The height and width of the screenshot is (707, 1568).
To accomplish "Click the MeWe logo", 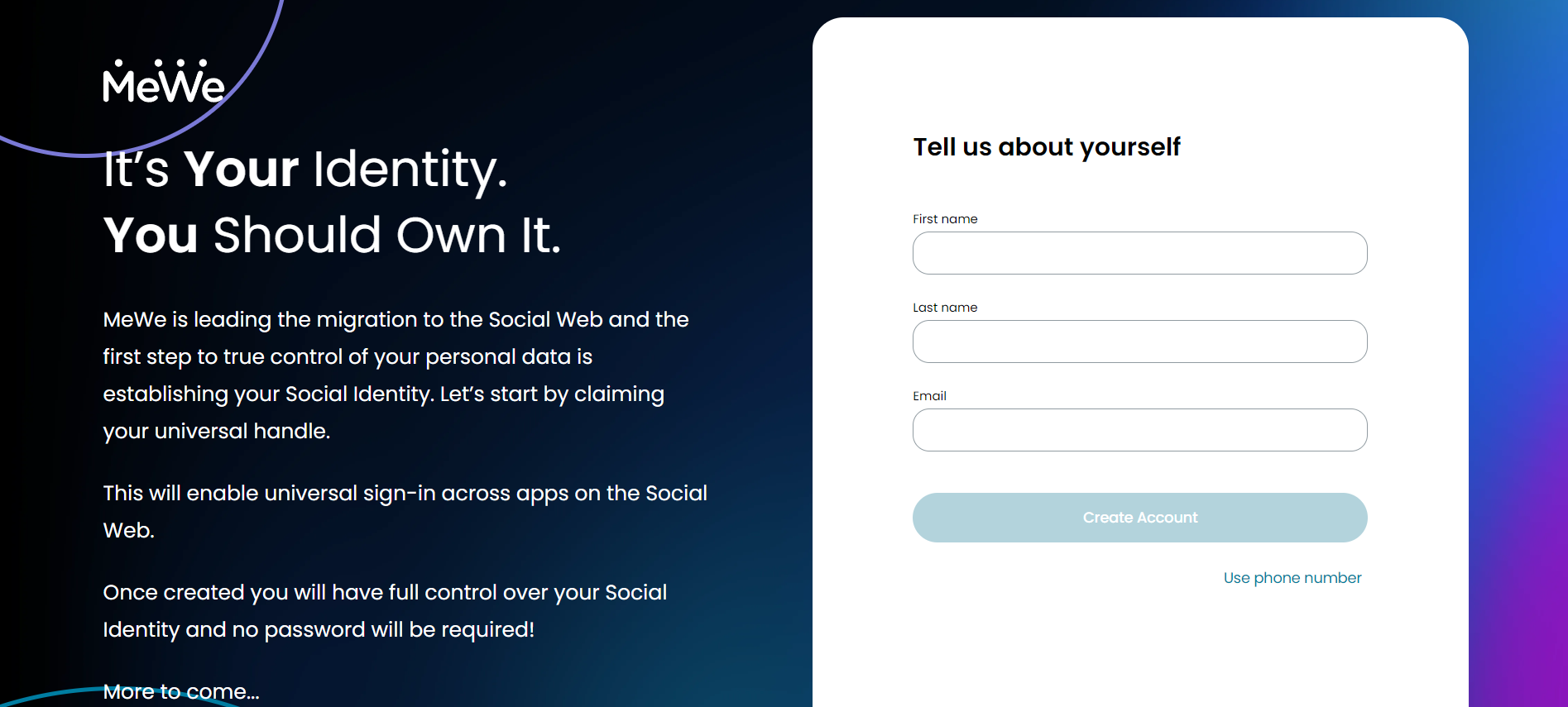I will [164, 81].
